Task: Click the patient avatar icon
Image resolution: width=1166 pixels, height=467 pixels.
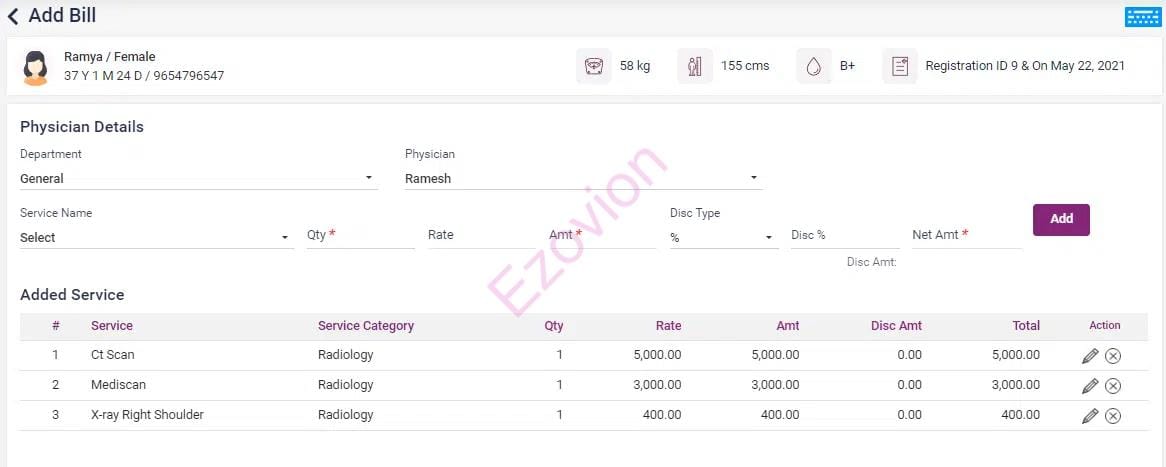Action: (36, 67)
